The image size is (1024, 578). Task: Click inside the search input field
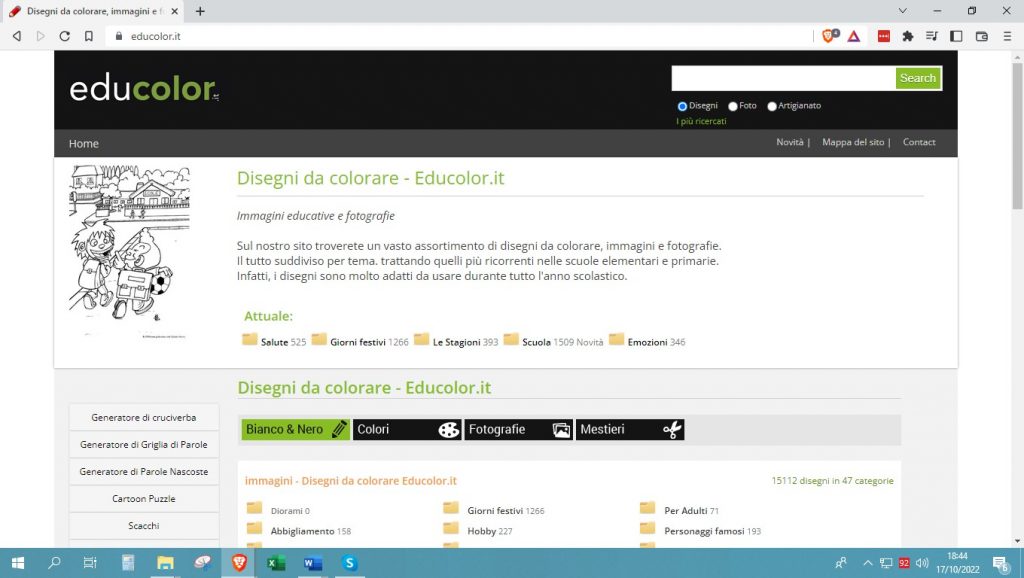[780, 77]
